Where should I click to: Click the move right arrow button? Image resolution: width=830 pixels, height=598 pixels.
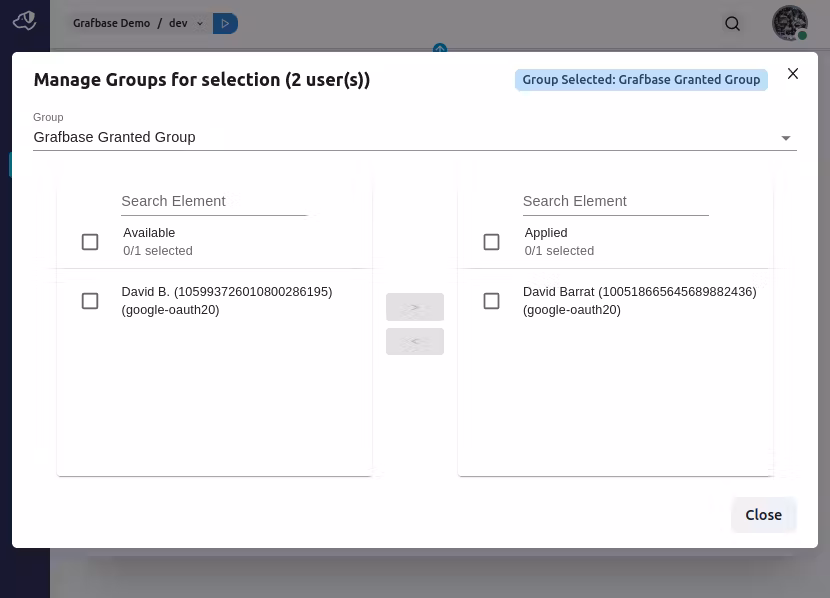[415, 307]
